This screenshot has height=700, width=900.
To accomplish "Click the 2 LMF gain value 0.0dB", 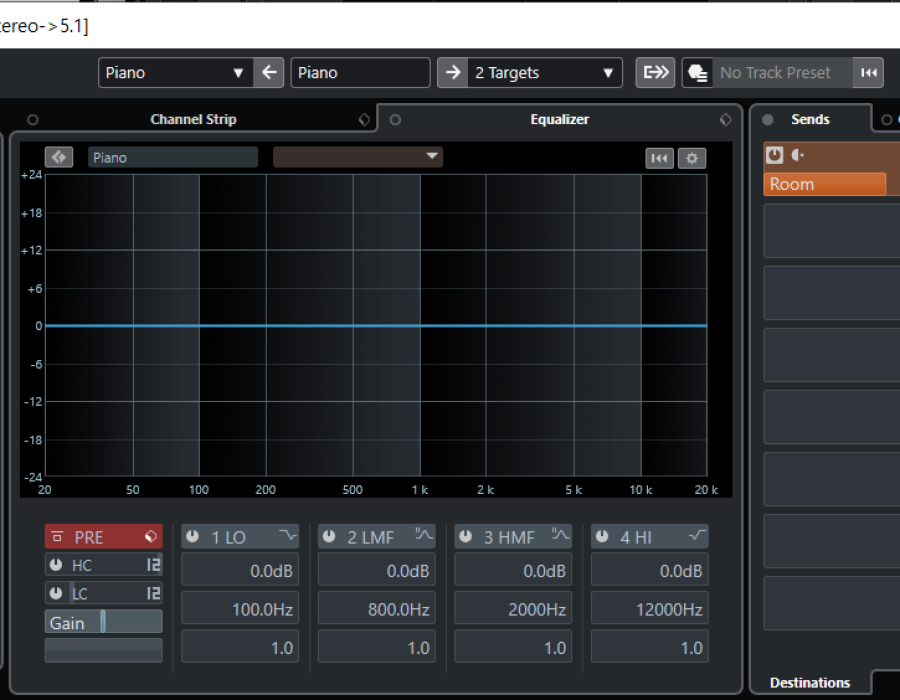I will (377, 570).
